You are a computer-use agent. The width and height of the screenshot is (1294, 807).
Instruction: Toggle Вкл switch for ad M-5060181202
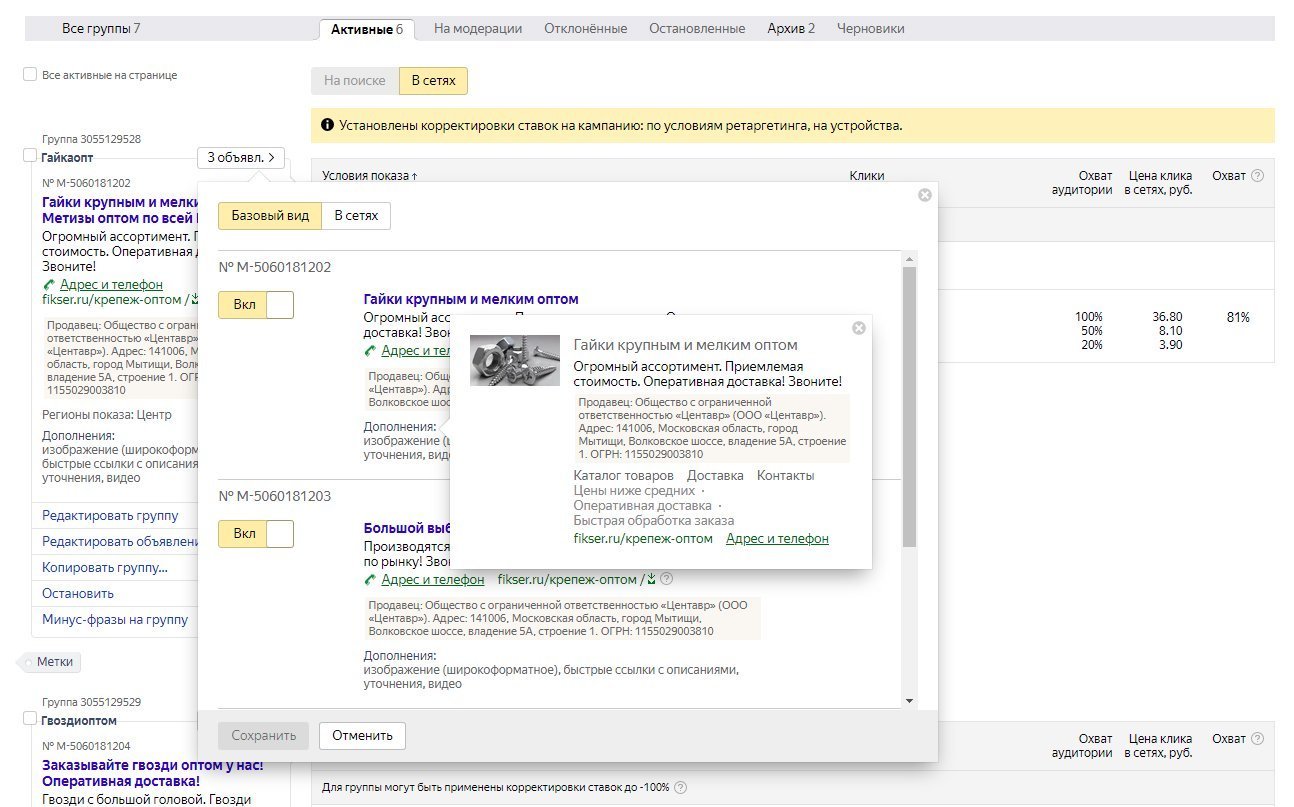(256, 305)
